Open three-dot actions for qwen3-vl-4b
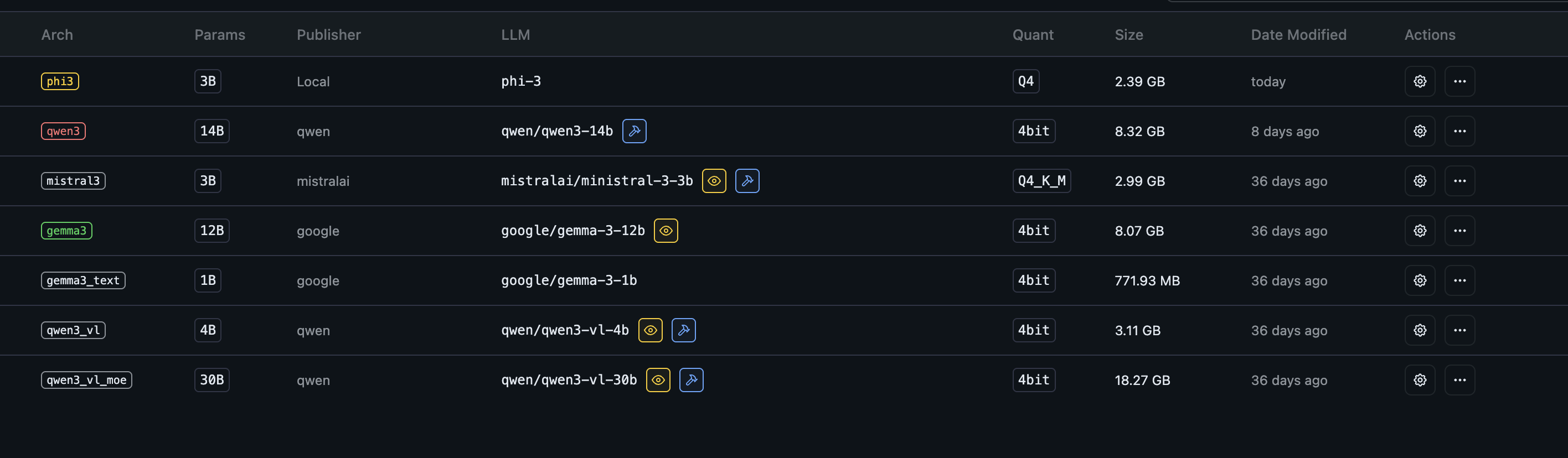 pos(1459,330)
